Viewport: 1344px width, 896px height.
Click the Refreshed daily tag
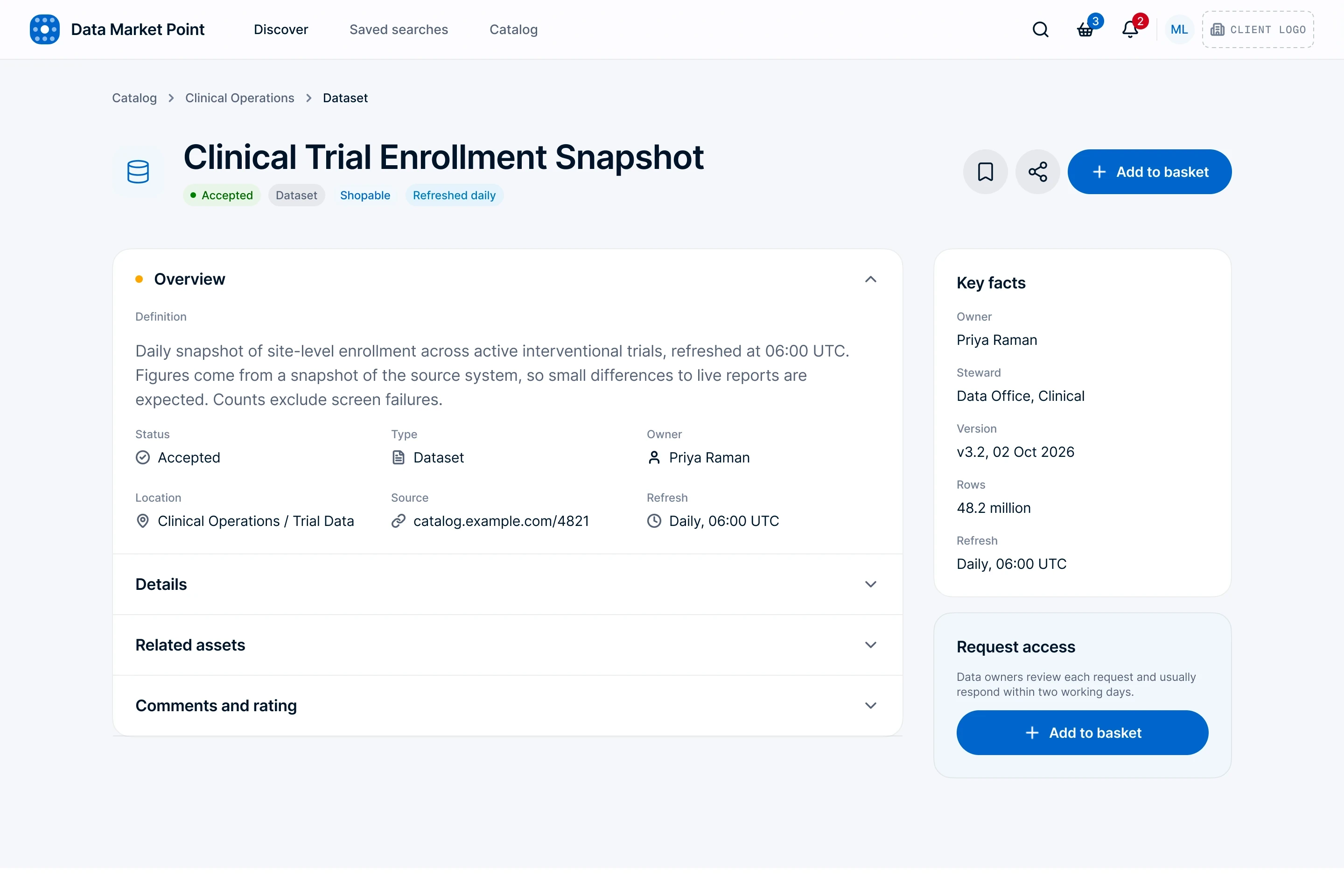click(x=454, y=196)
